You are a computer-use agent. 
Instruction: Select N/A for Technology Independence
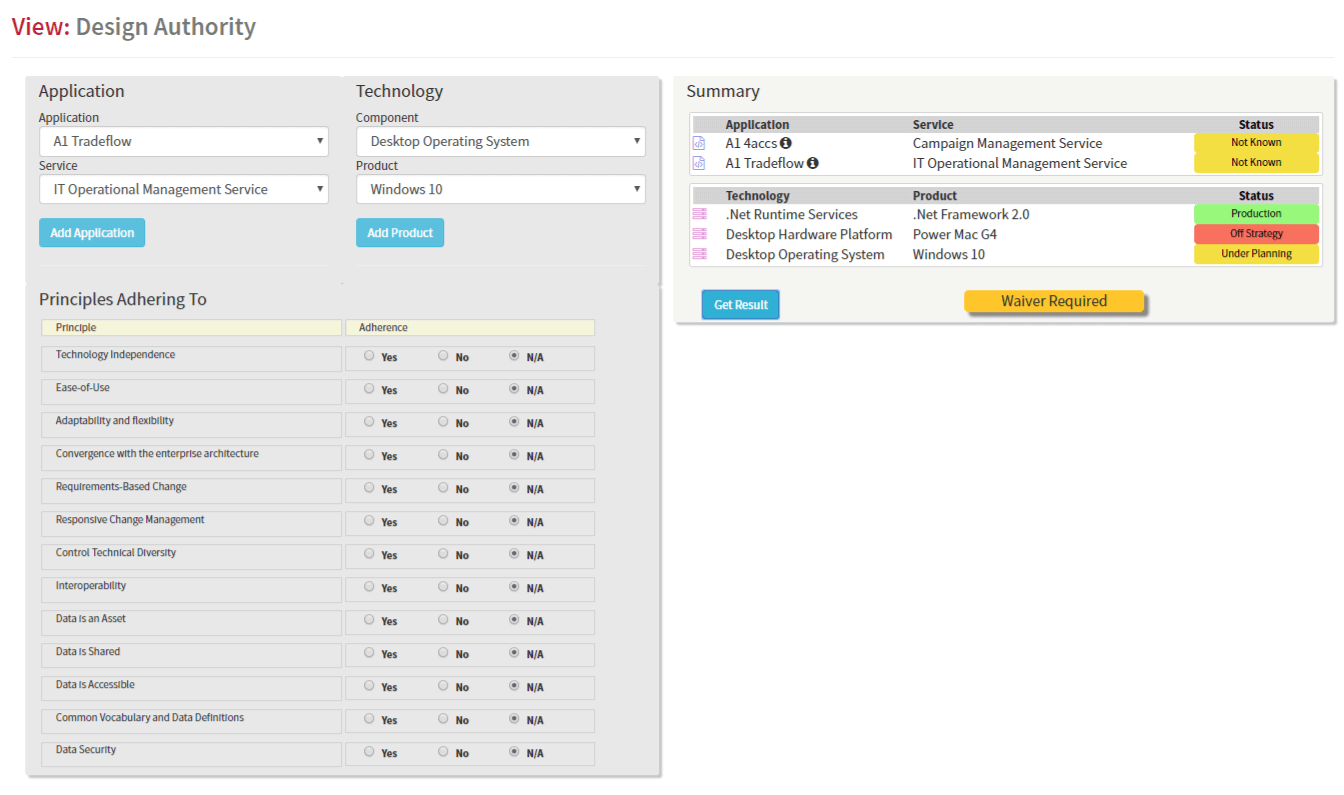(x=515, y=355)
